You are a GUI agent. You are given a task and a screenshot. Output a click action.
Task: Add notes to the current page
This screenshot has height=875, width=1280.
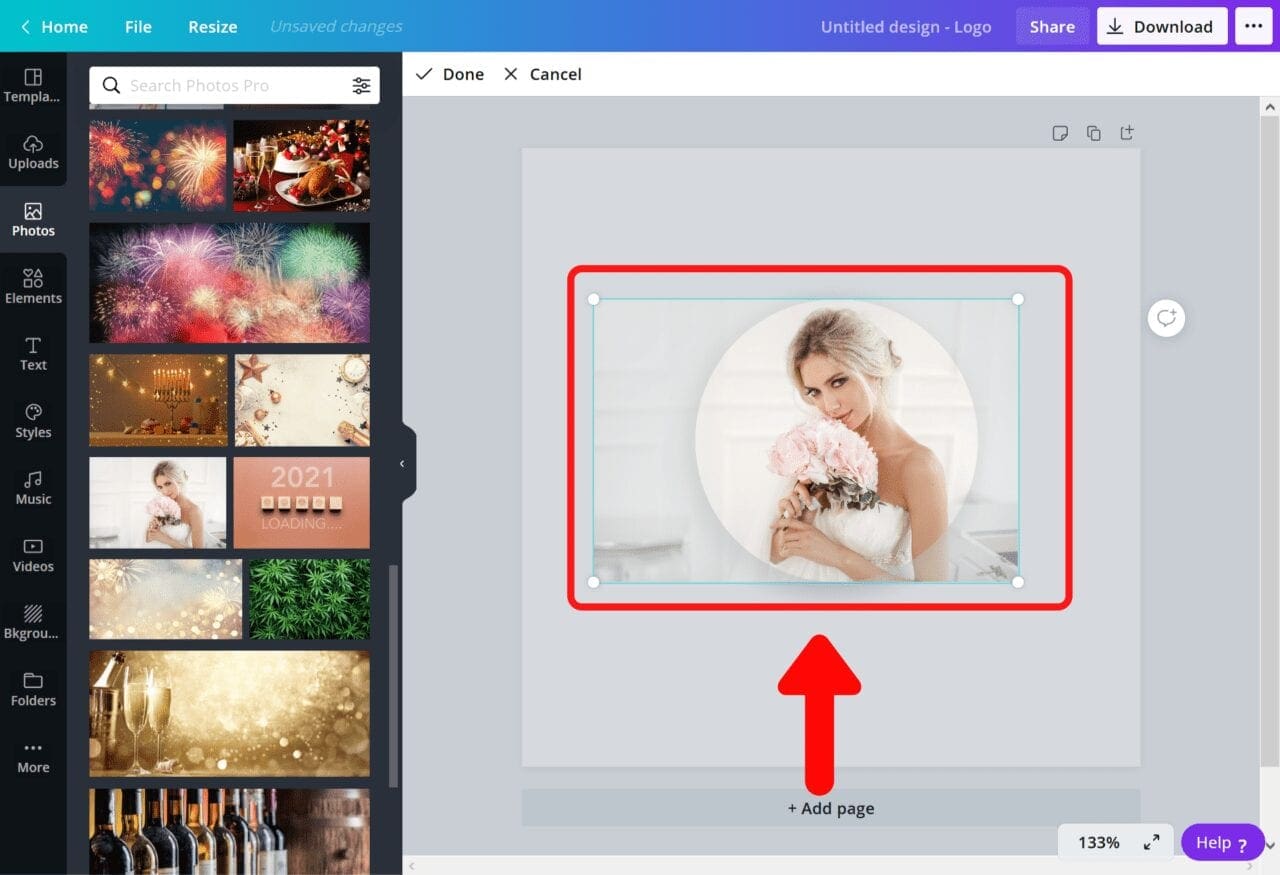(x=1060, y=132)
